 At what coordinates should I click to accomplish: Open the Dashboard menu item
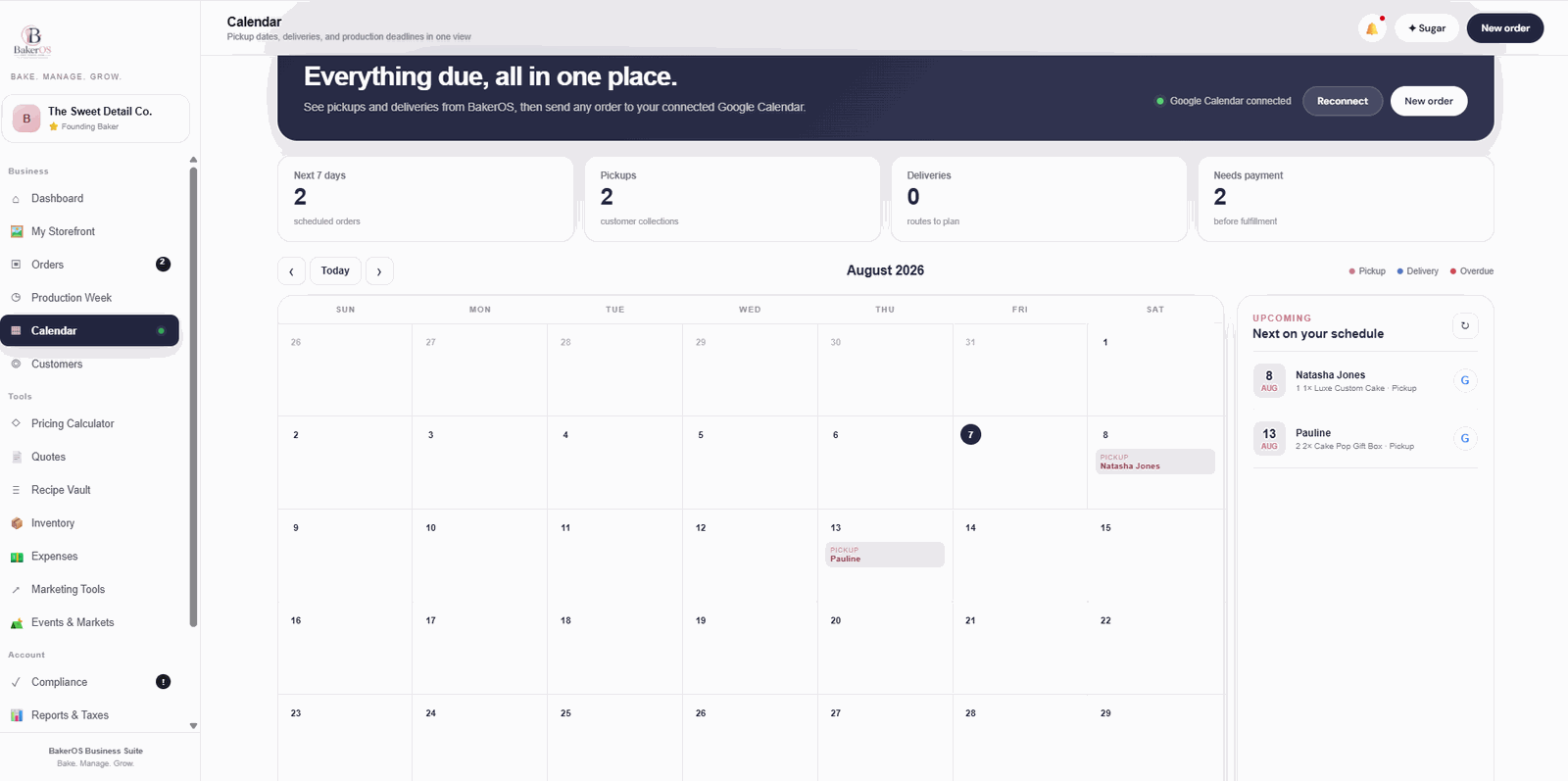click(90, 199)
